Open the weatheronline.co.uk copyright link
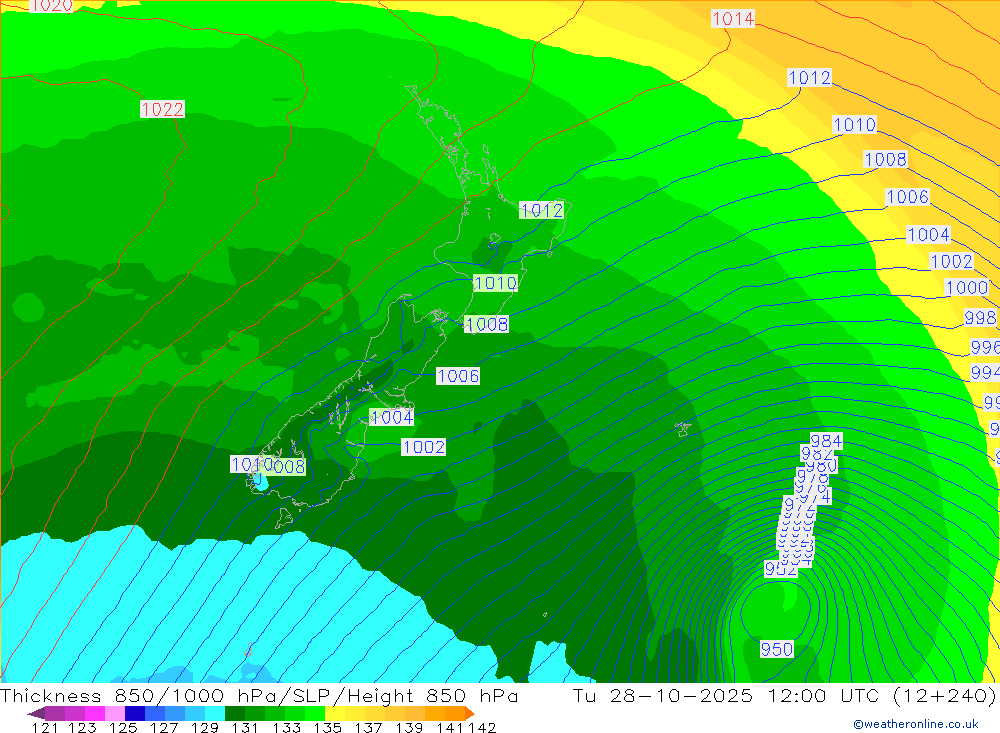The image size is (1000, 733). pos(916,724)
